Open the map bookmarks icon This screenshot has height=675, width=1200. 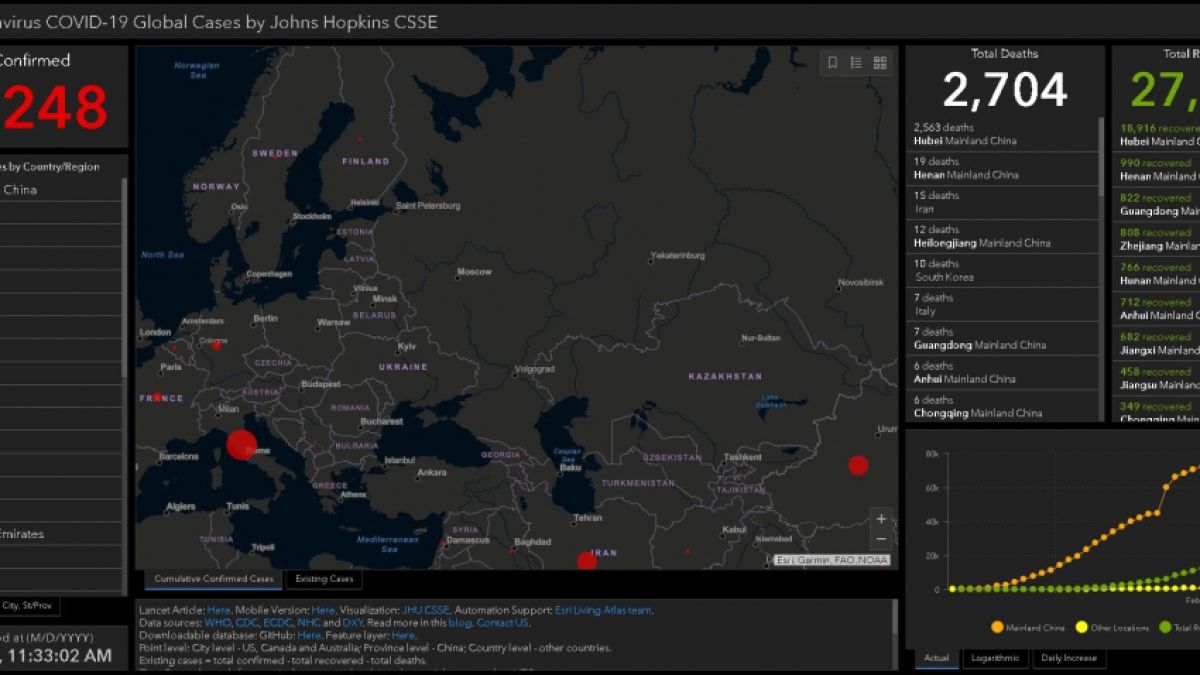click(833, 63)
